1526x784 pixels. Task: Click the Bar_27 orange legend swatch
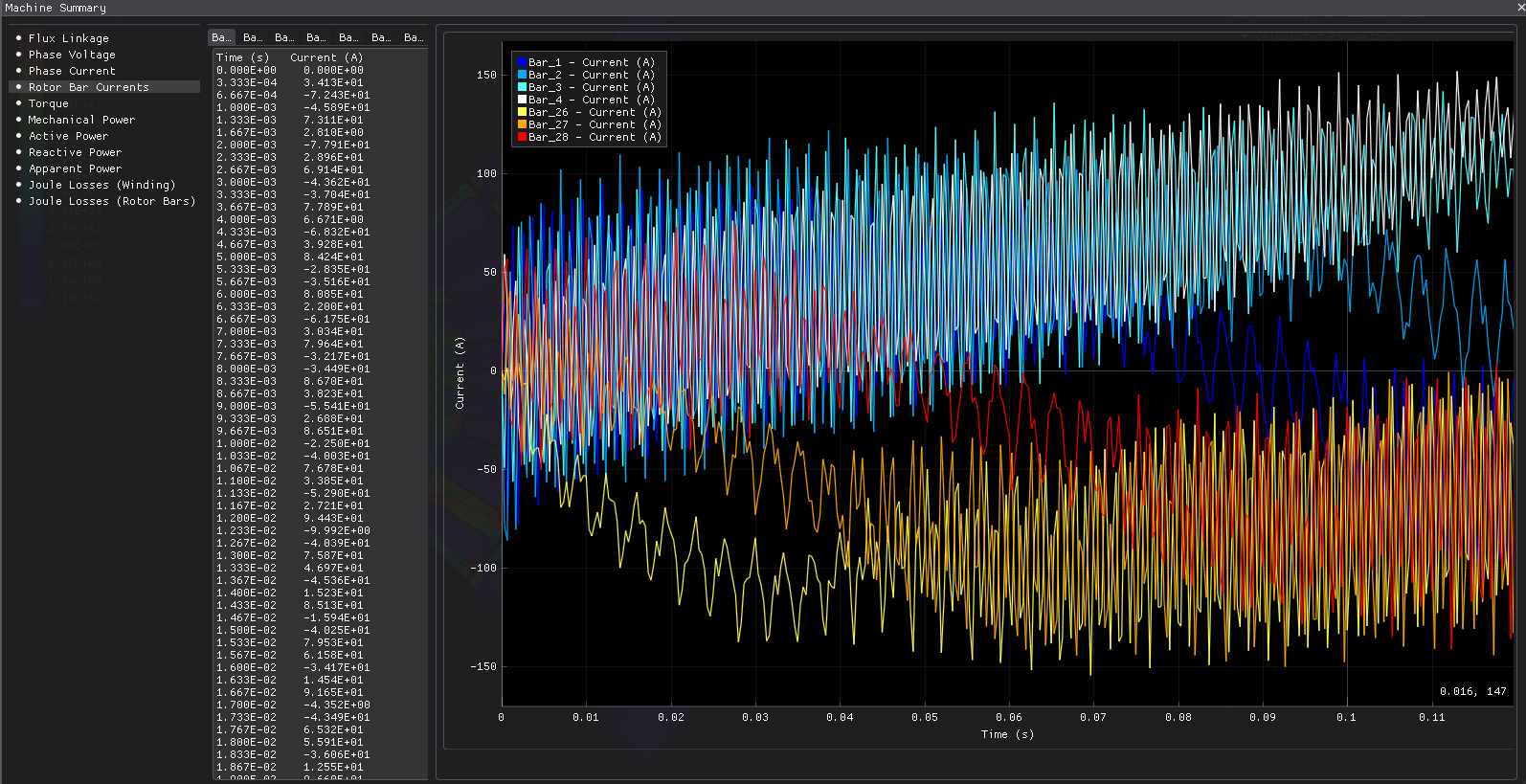click(523, 124)
